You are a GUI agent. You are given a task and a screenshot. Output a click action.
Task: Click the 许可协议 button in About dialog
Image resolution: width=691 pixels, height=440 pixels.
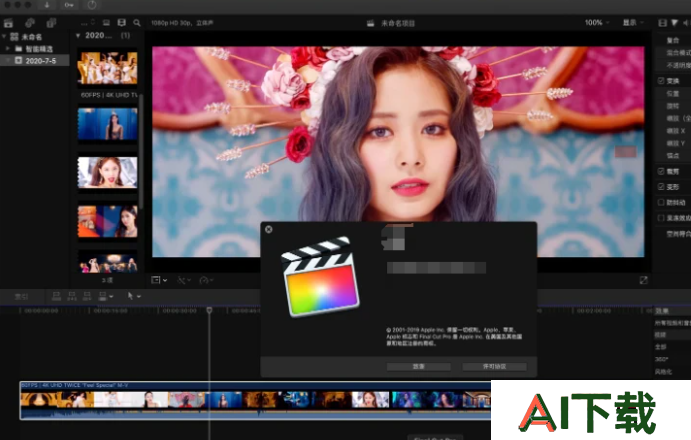[x=494, y=366]
